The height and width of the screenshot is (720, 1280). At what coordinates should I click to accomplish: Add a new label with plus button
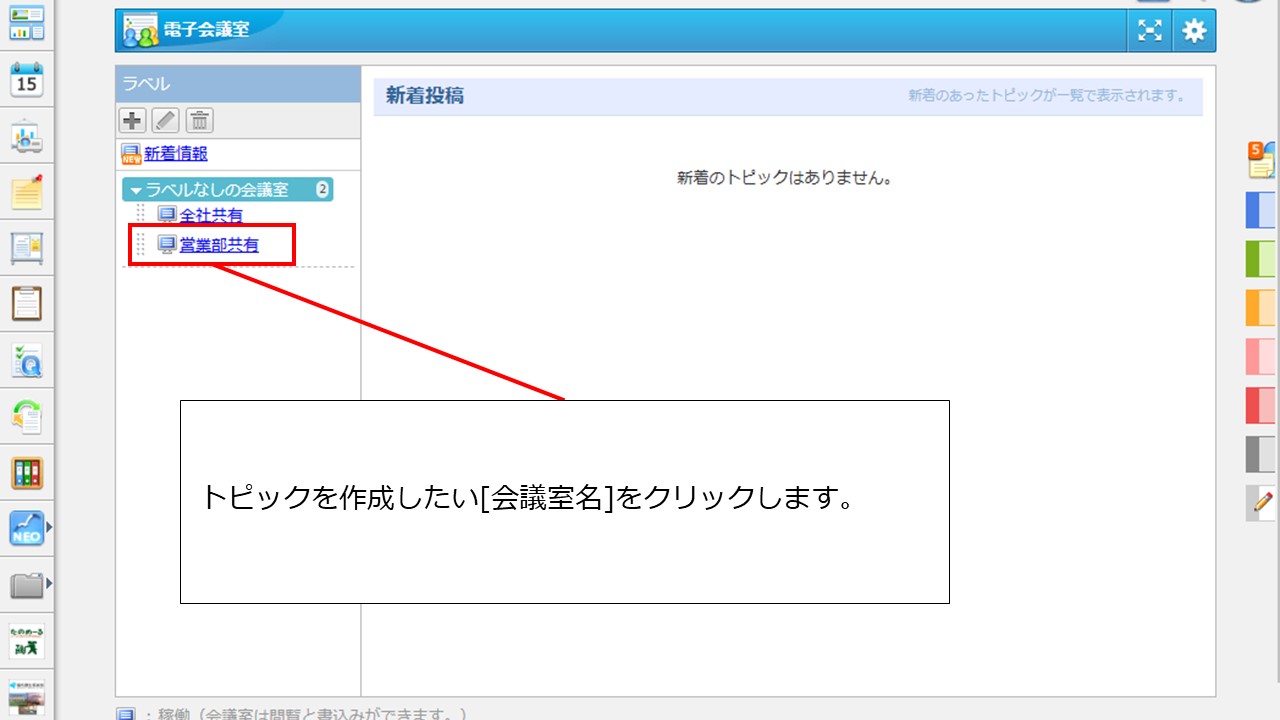[132, 121]
